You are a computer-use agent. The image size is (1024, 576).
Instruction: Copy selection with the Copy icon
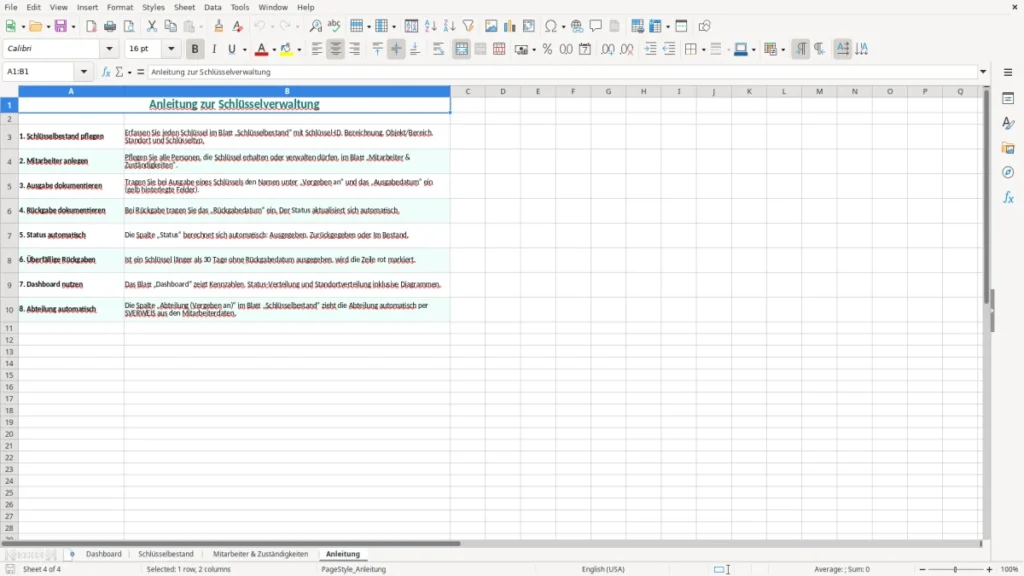[170, 26]
